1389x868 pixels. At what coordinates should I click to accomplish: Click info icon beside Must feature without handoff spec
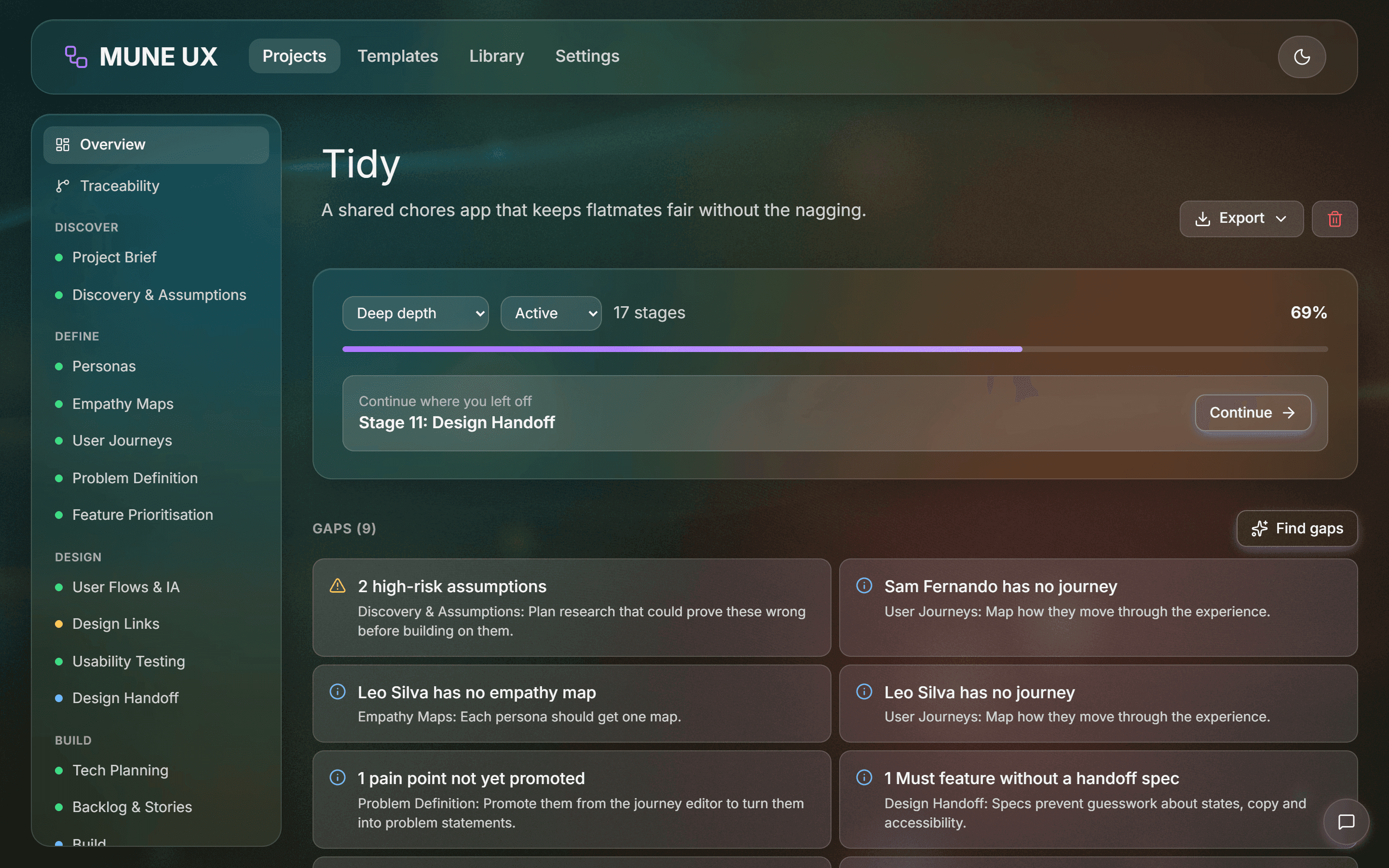point(864,777)
